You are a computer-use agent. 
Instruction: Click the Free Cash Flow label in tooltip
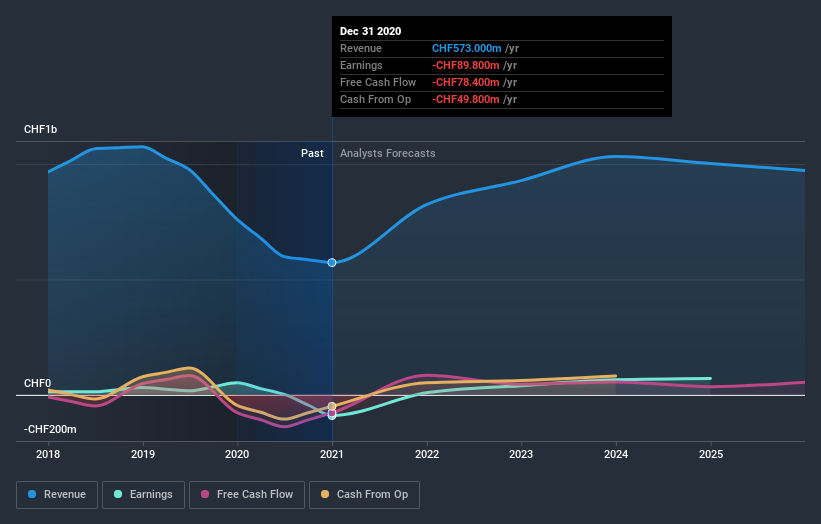tap(378, 82)
